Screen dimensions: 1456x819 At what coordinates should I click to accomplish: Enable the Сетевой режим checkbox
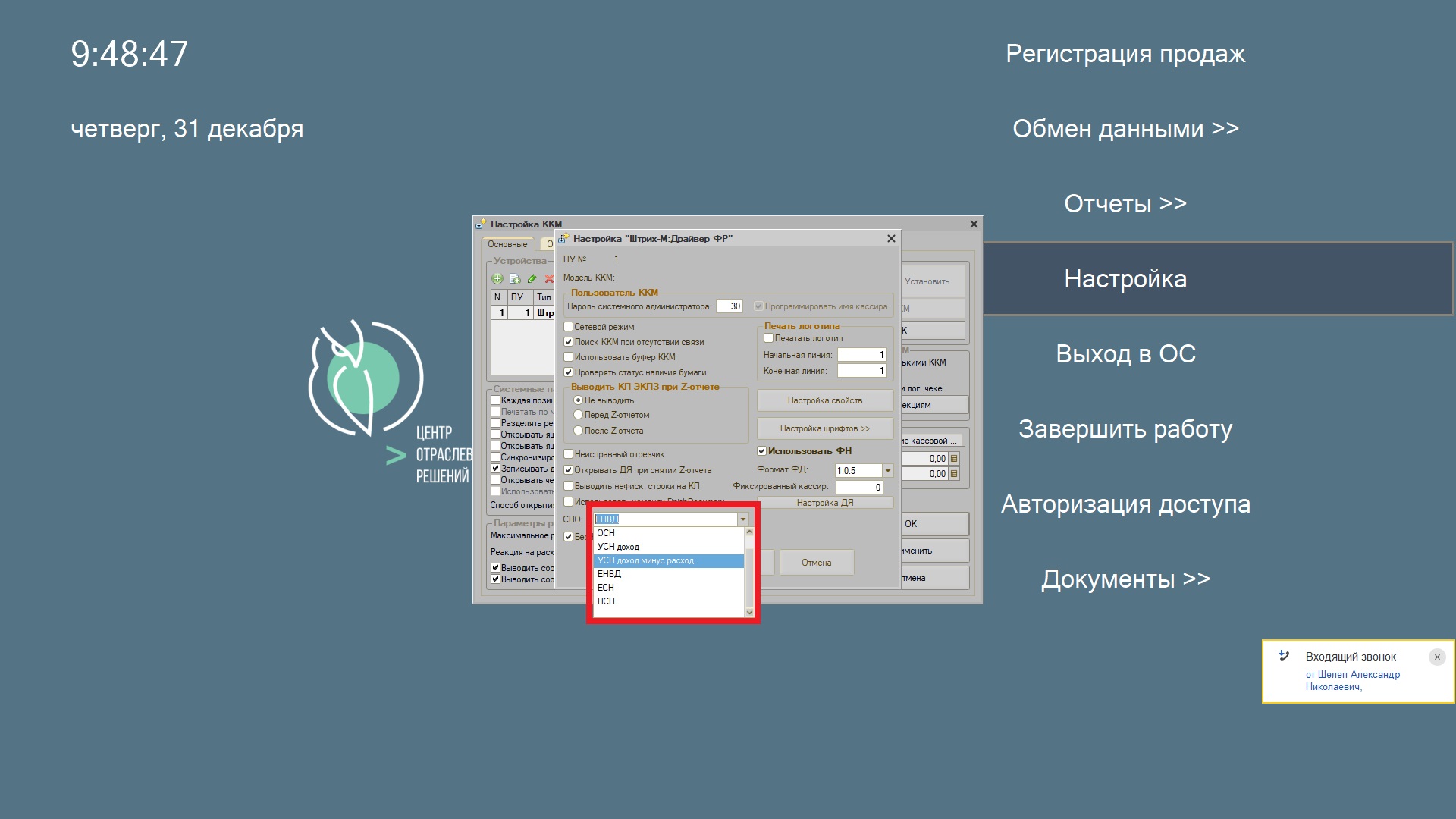(568, 327)
